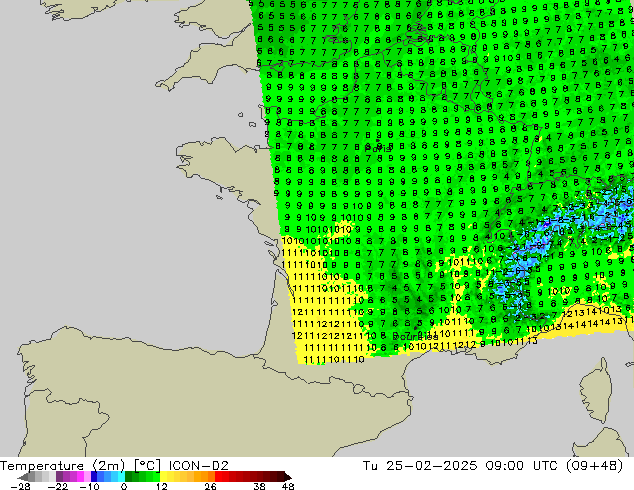Click the Paris city label on the map
This screenshot has height=490, width=634.
pyautogui.click(x=378, y=148)
